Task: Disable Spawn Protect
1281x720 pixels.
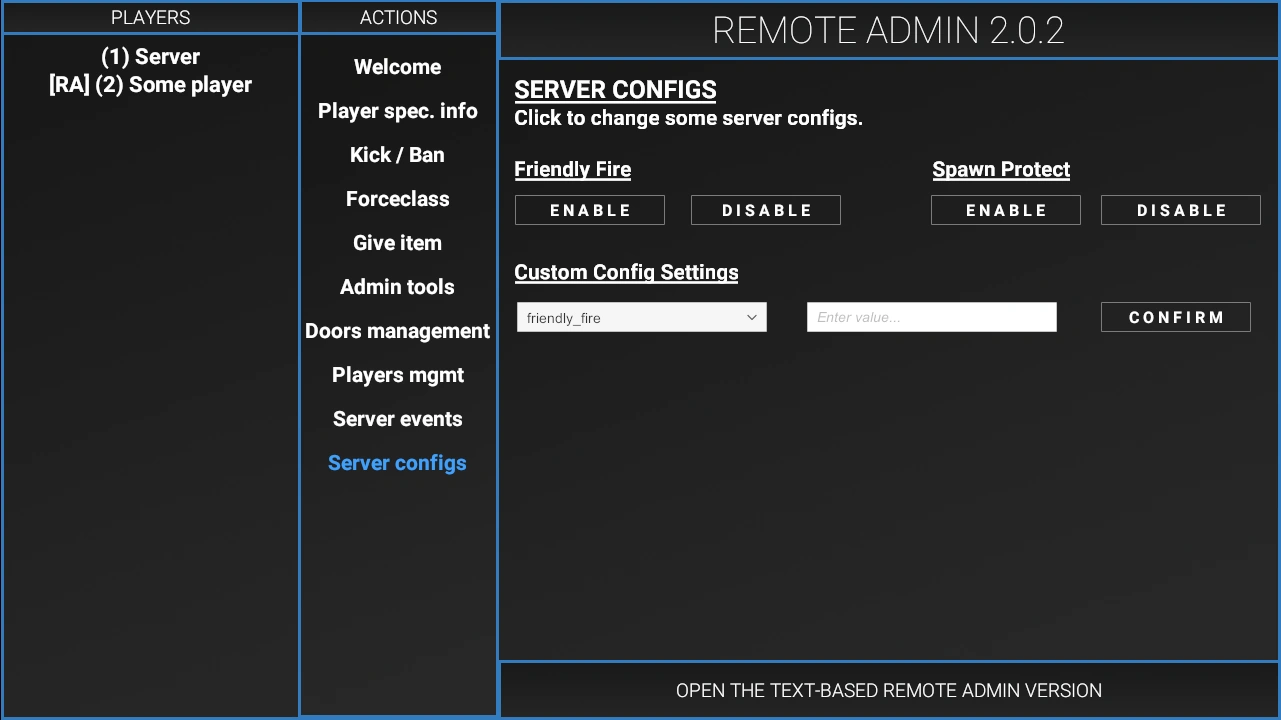Action: pos(1181,210)
